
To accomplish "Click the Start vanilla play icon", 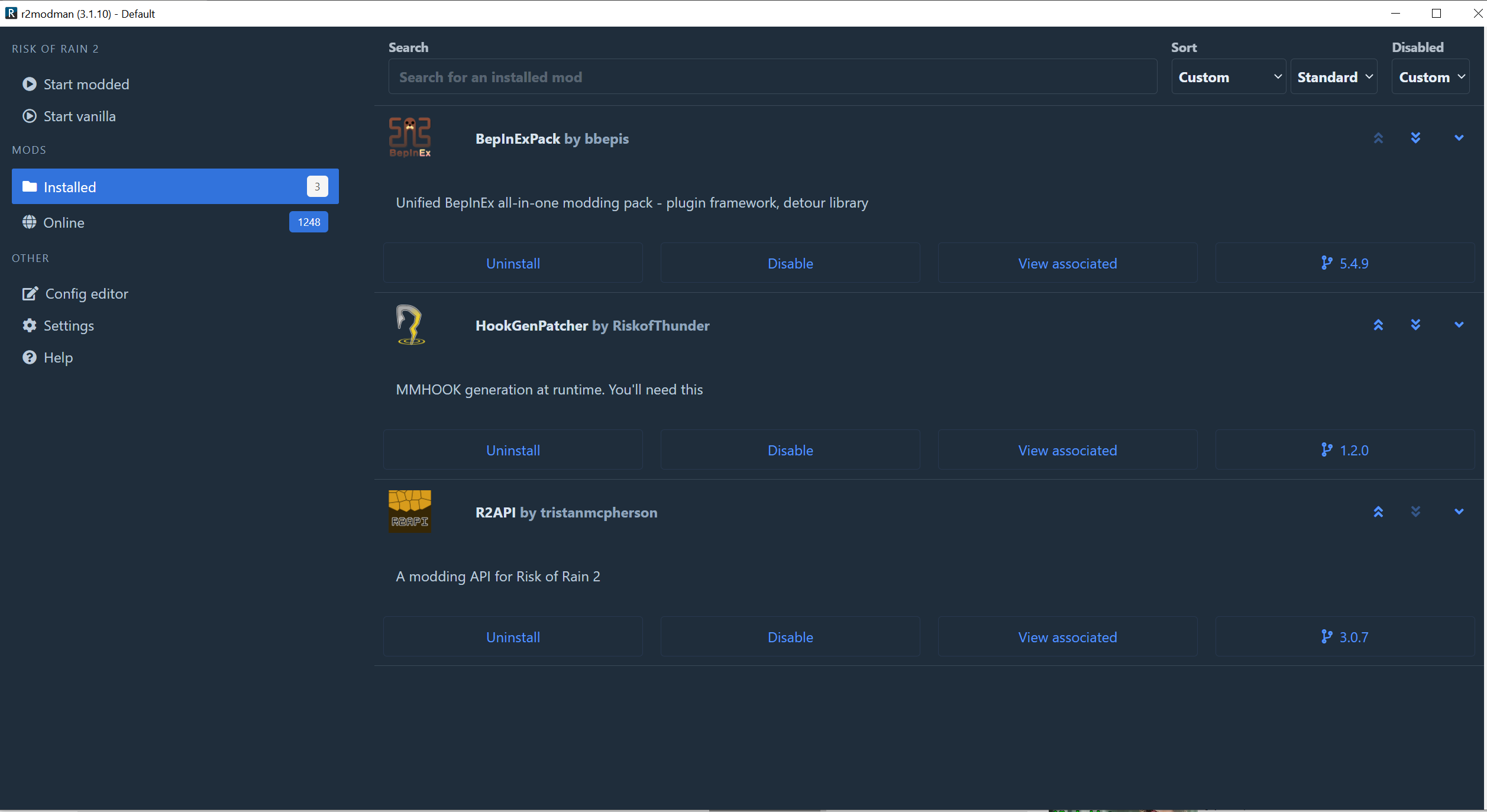I will (30, 116).
